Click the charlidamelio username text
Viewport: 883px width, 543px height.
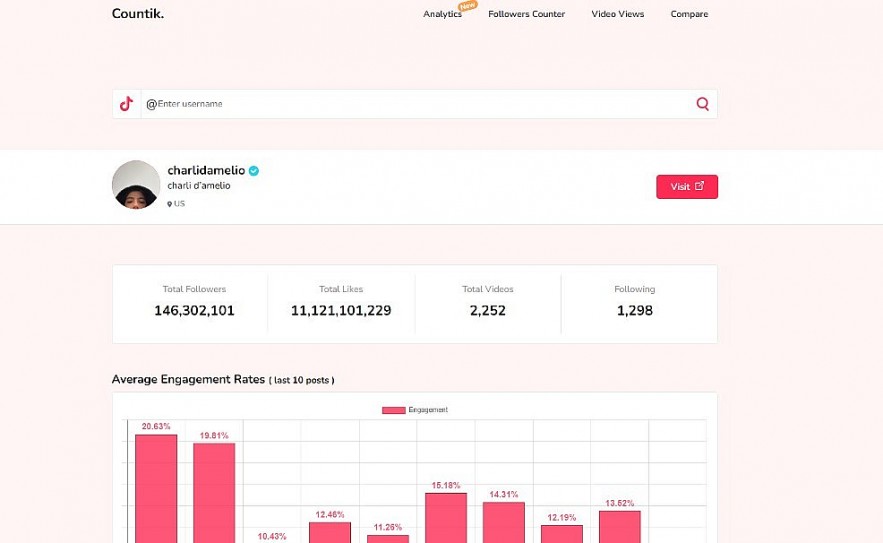206,171
